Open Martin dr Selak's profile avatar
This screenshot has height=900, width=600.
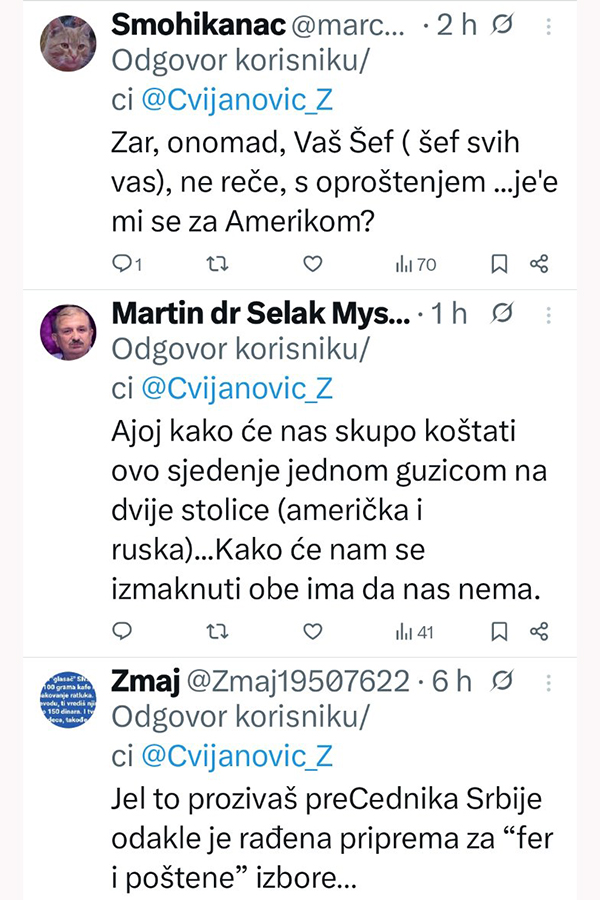pos(68,330)
